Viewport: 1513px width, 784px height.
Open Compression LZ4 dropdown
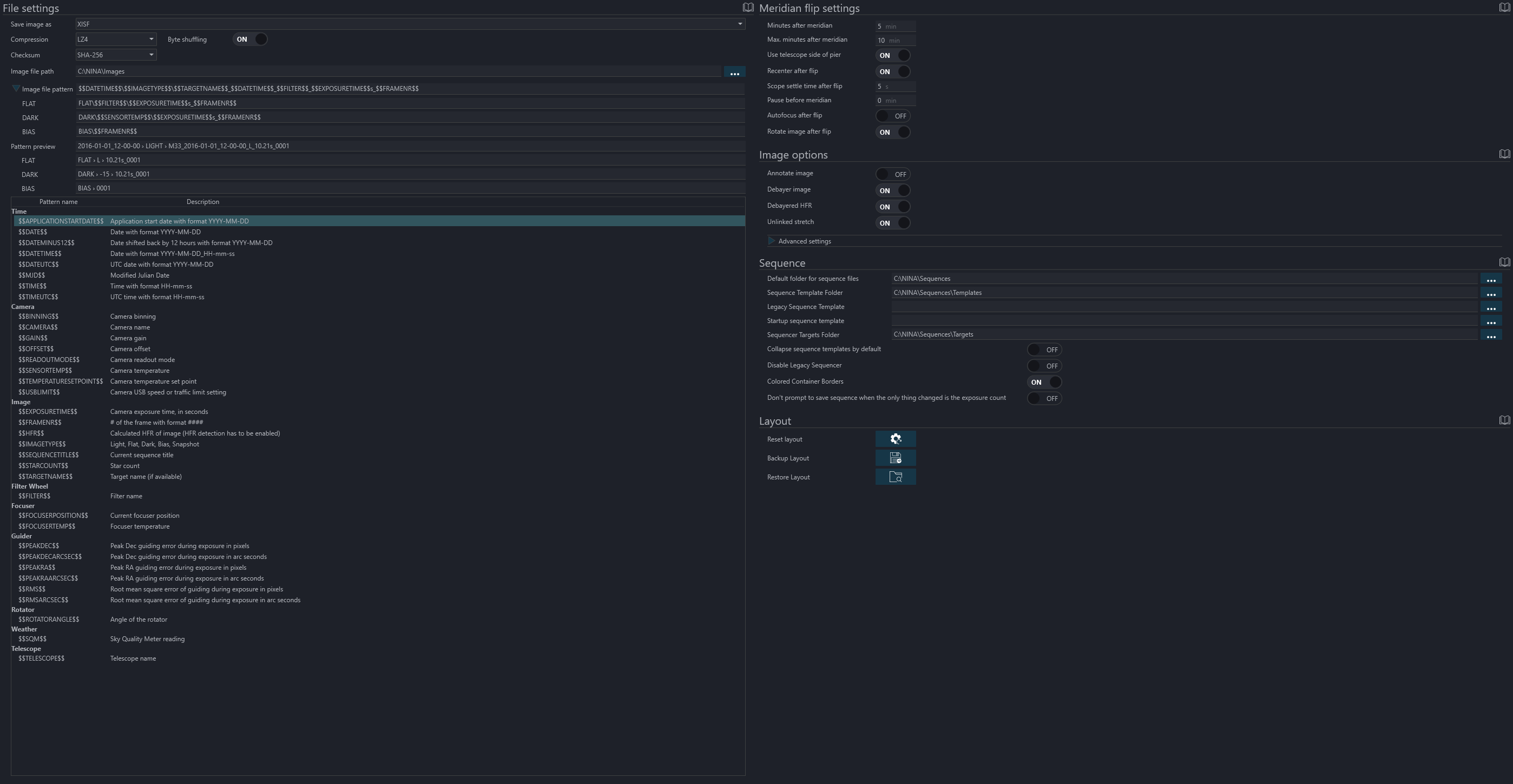[x=116, y=39]
